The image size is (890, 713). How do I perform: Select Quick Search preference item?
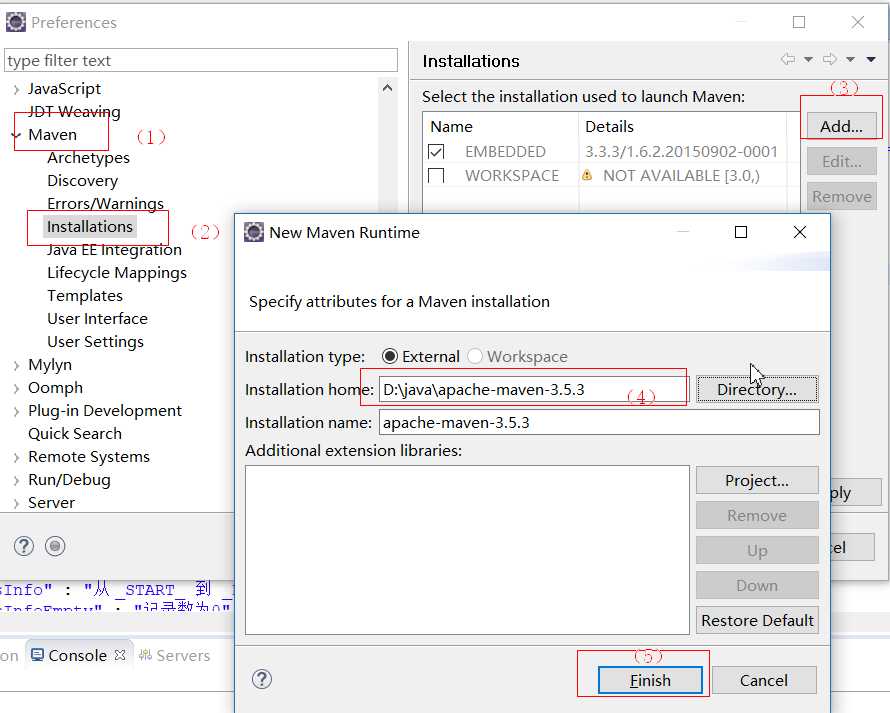[75, 434]
